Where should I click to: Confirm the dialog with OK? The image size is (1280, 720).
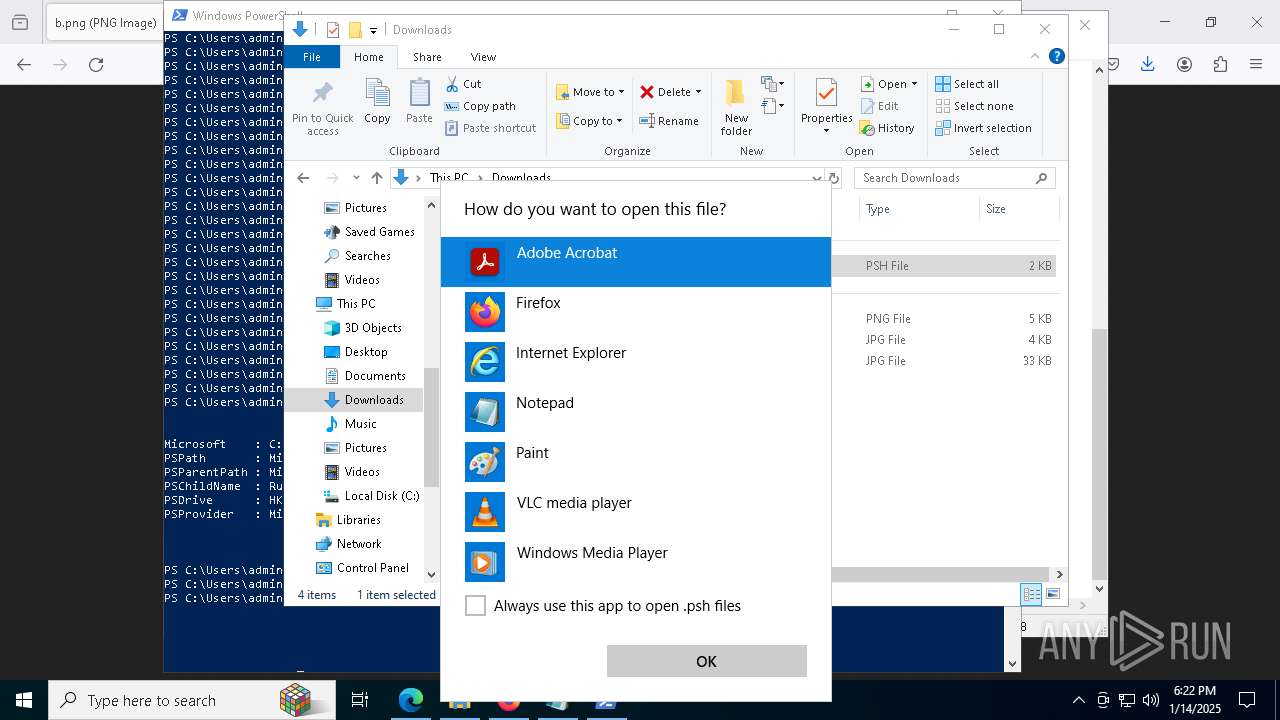[x=706, y=661]
